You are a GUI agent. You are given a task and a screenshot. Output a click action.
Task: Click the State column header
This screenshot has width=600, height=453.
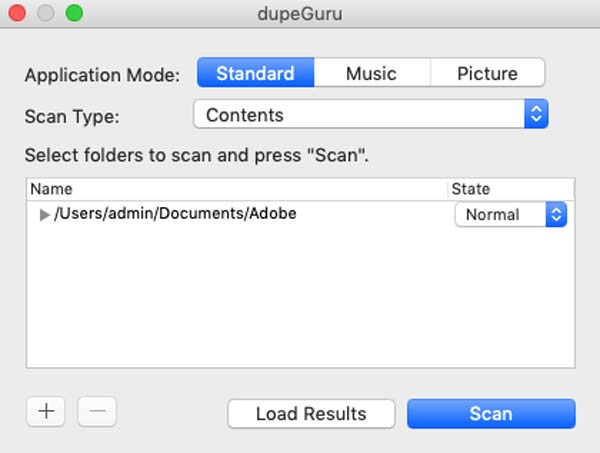tap(510, 188)
